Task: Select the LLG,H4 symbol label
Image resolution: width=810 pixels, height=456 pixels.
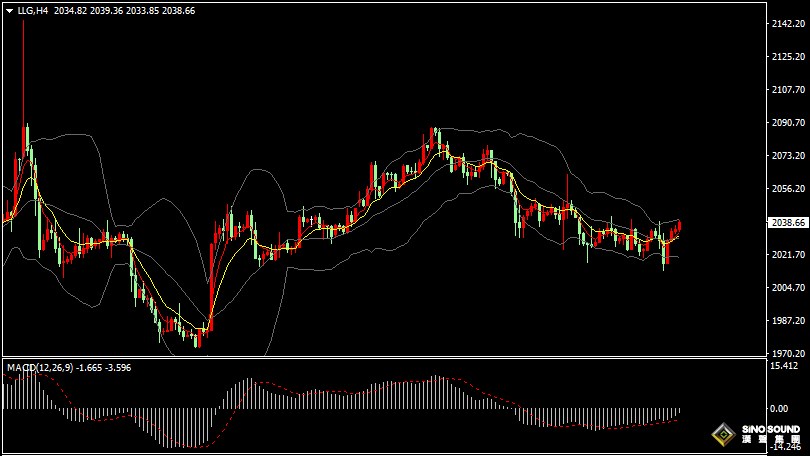Action: tap(32, 10)
